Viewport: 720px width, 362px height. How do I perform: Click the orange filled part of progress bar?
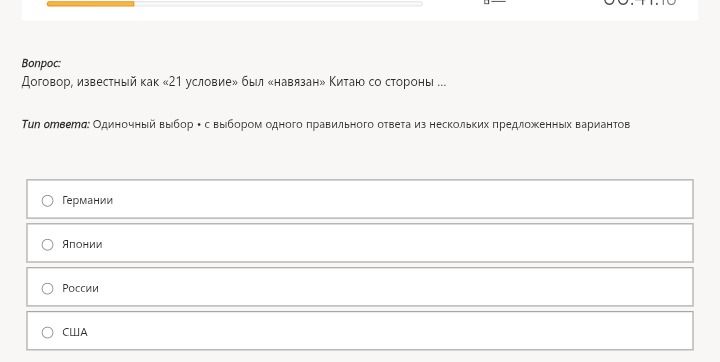pyautogui.click(x=90, y=4)
